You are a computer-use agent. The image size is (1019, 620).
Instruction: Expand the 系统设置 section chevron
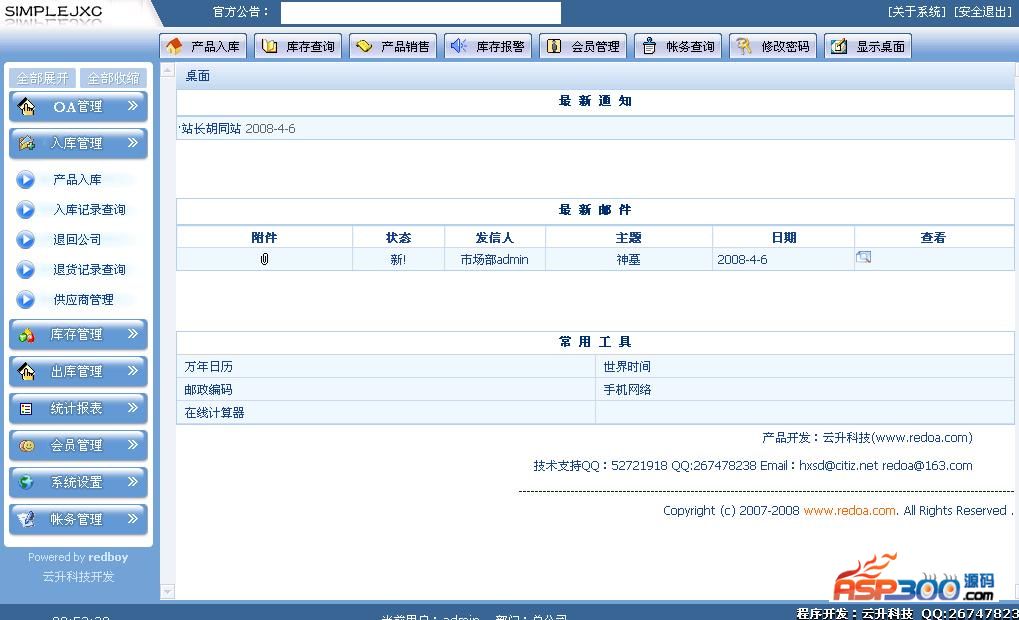pyautogui.click(x=133, y=482)
